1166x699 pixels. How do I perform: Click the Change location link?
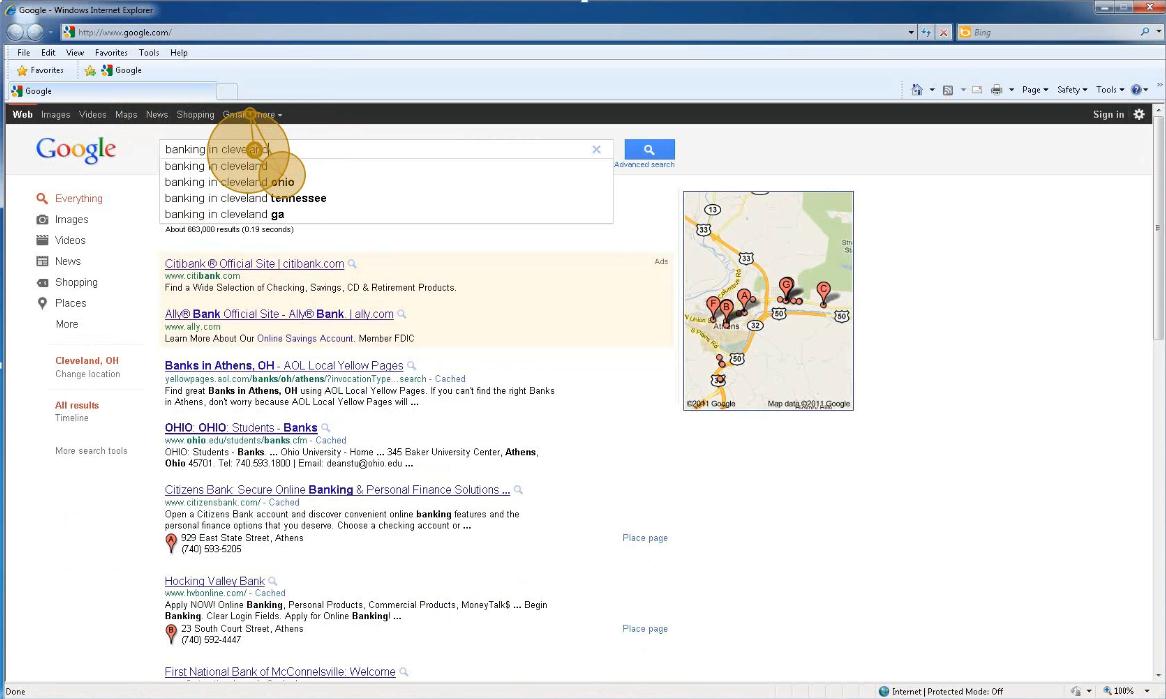click(x=87, y=374)
